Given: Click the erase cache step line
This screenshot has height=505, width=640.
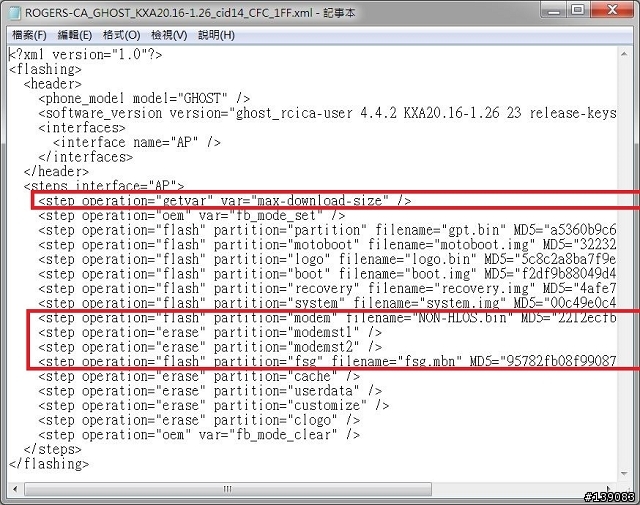Looking at the screenshot, I should click(199, 376).
